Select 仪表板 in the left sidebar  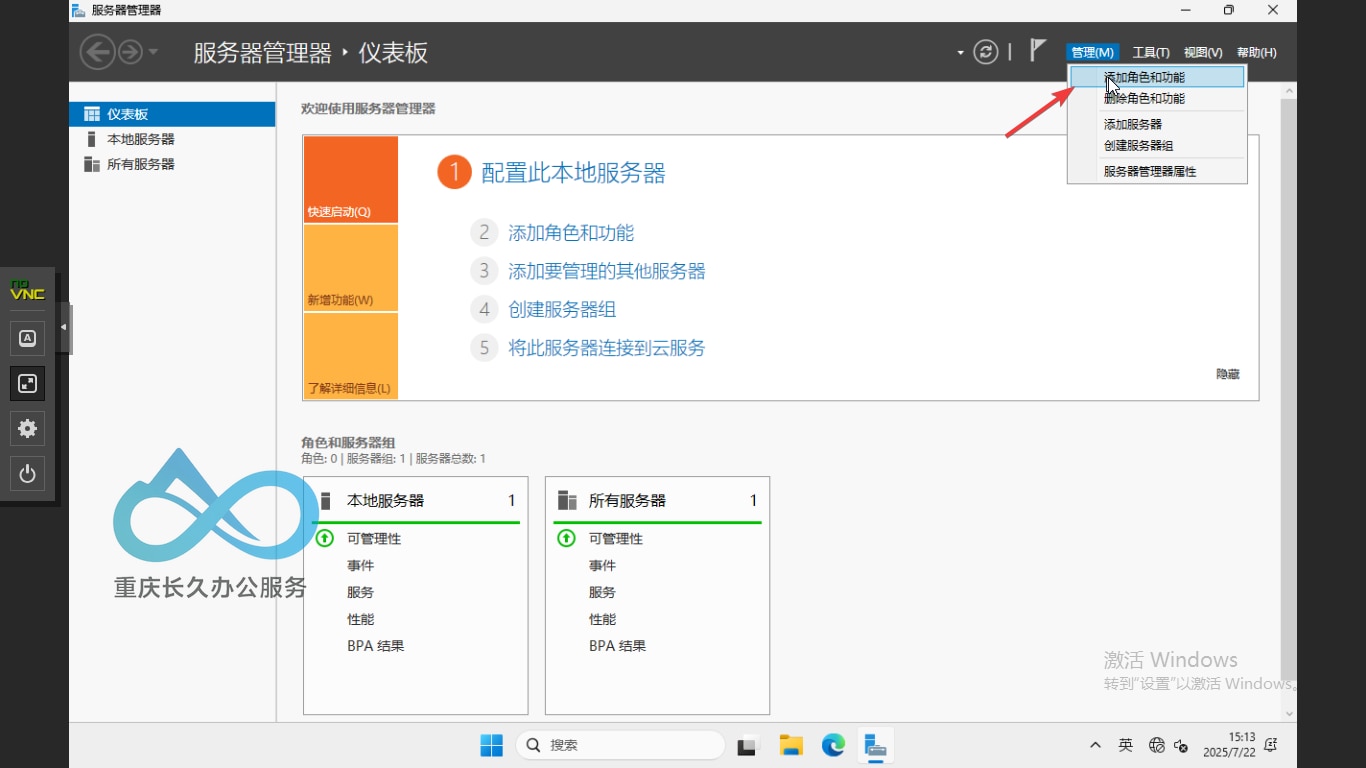tap(172, 114)
